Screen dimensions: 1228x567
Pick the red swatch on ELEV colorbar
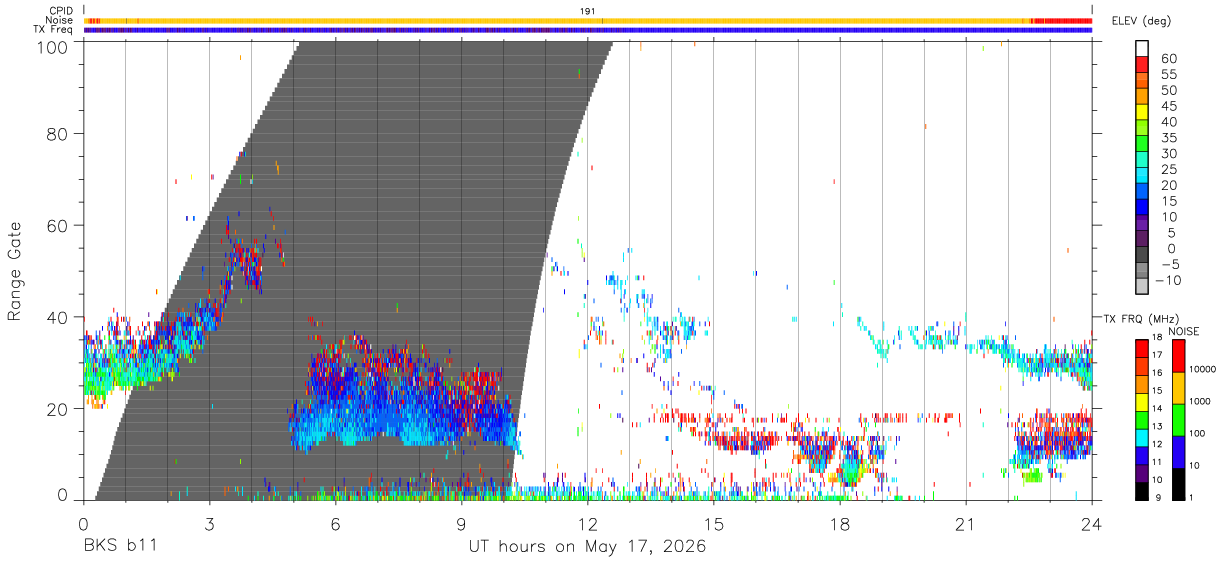tap(1142, 64)
